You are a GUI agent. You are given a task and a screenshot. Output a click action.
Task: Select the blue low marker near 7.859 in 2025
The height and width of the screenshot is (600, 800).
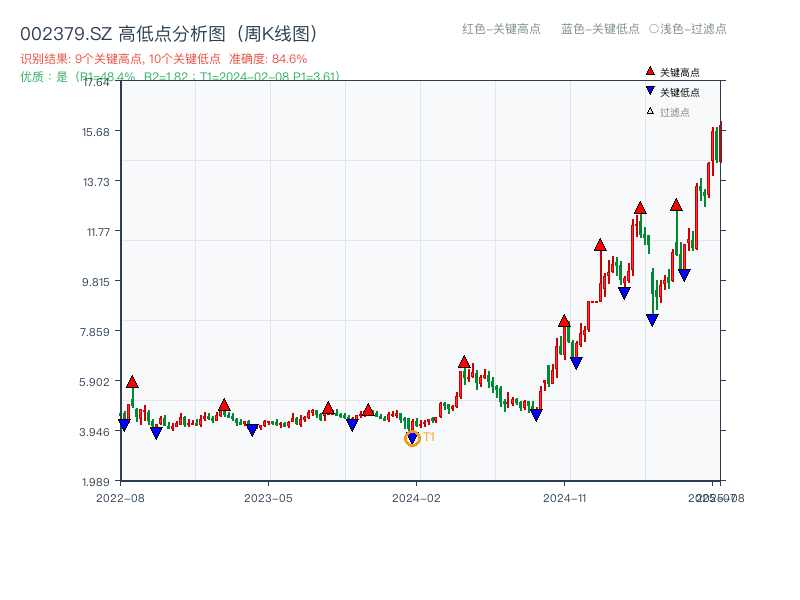(x=652, y=320)
